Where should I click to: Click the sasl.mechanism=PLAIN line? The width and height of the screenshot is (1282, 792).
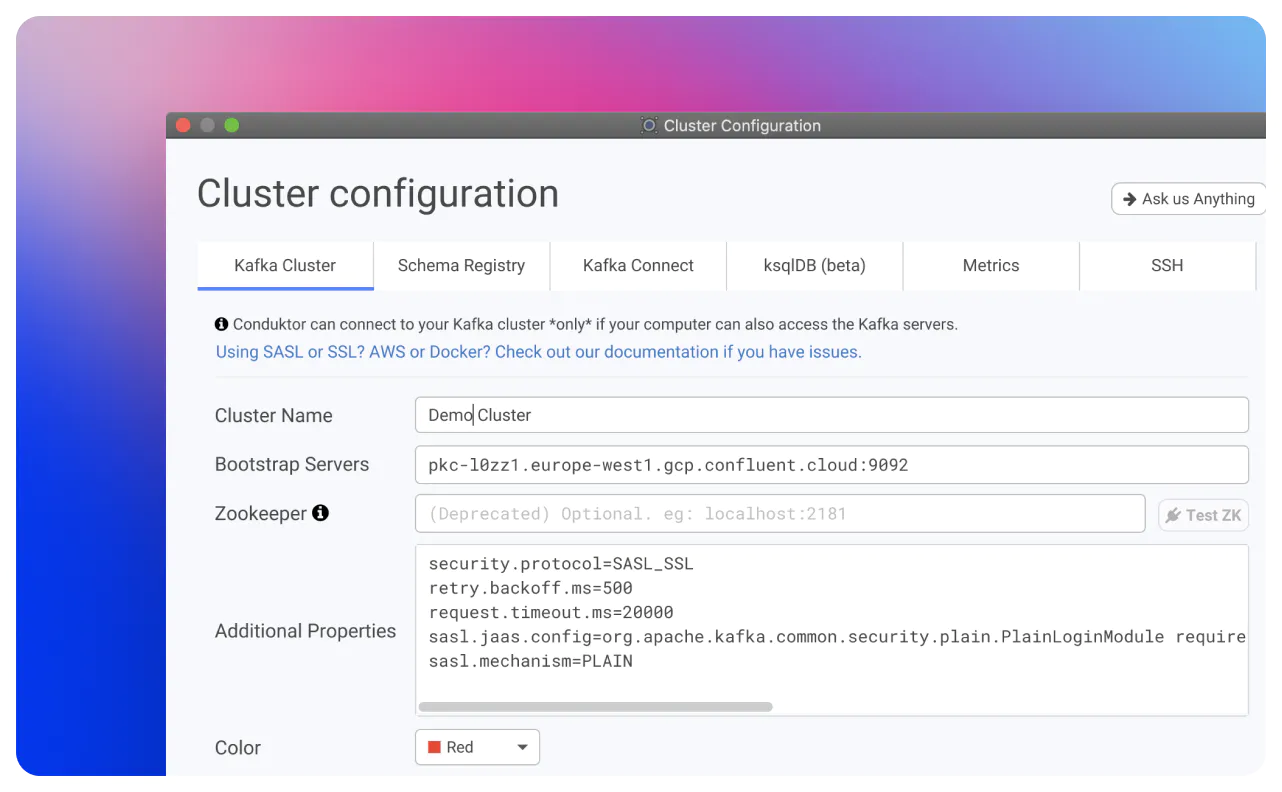pos(530,661)
